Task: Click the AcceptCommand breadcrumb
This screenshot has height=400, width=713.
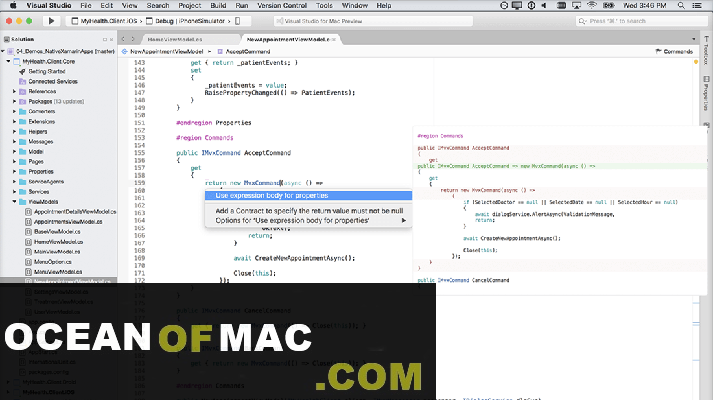Action: coord(244,51)
